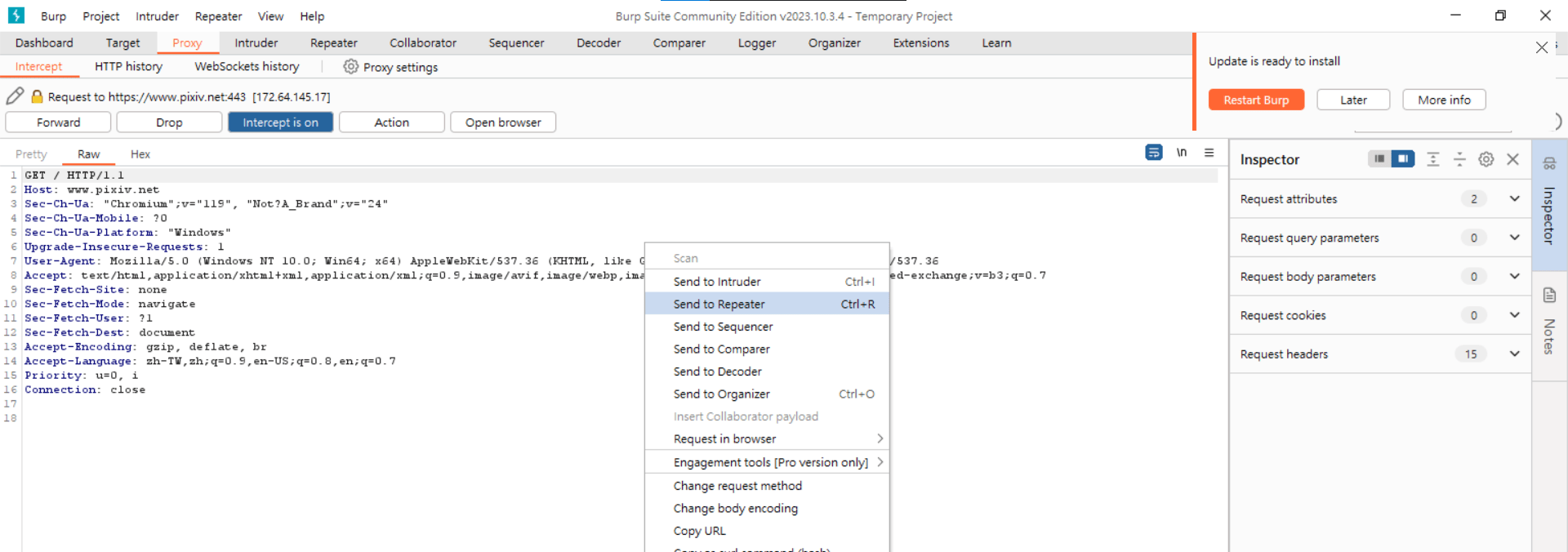Expand all Inspector sections icon
This screenshot has width=1568, height=552.
(1433, 159)
